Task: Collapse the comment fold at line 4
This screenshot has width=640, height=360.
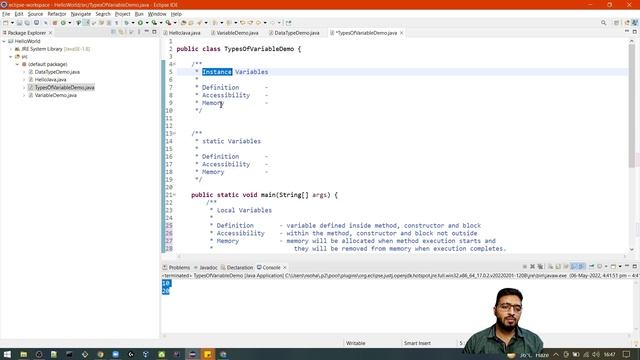Action: [x=174, y=64]
